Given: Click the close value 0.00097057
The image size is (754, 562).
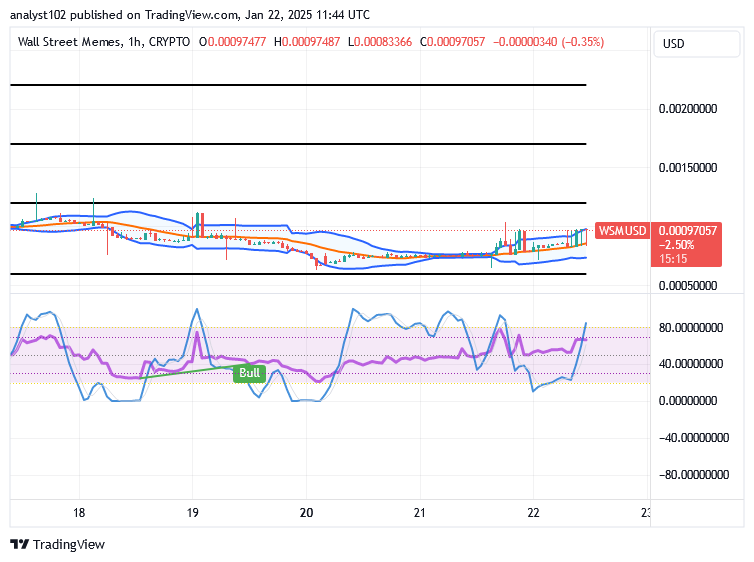Looking at the screenshot, I should tap(456, 42).
